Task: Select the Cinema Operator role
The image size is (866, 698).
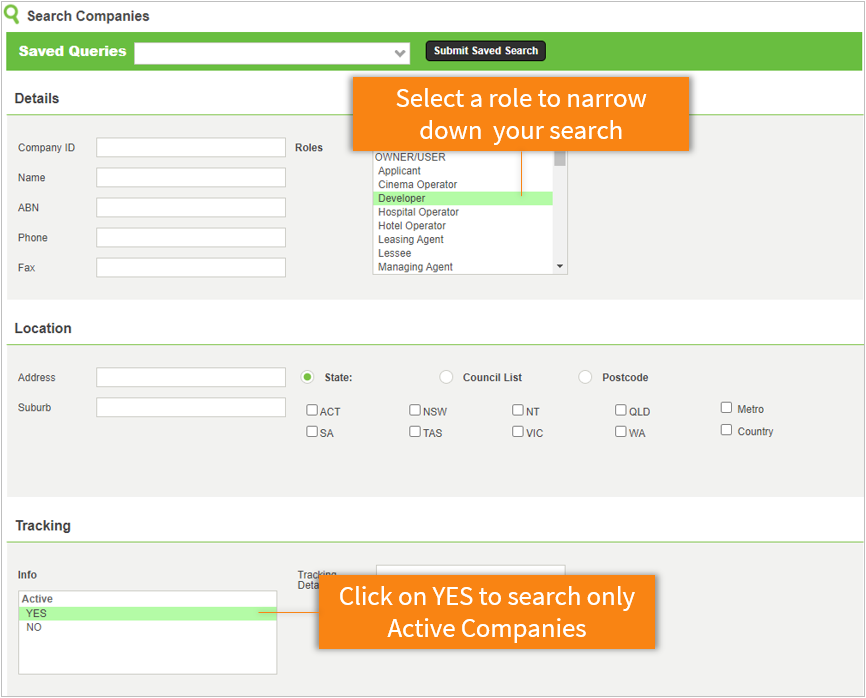Action: pos(463,184)
